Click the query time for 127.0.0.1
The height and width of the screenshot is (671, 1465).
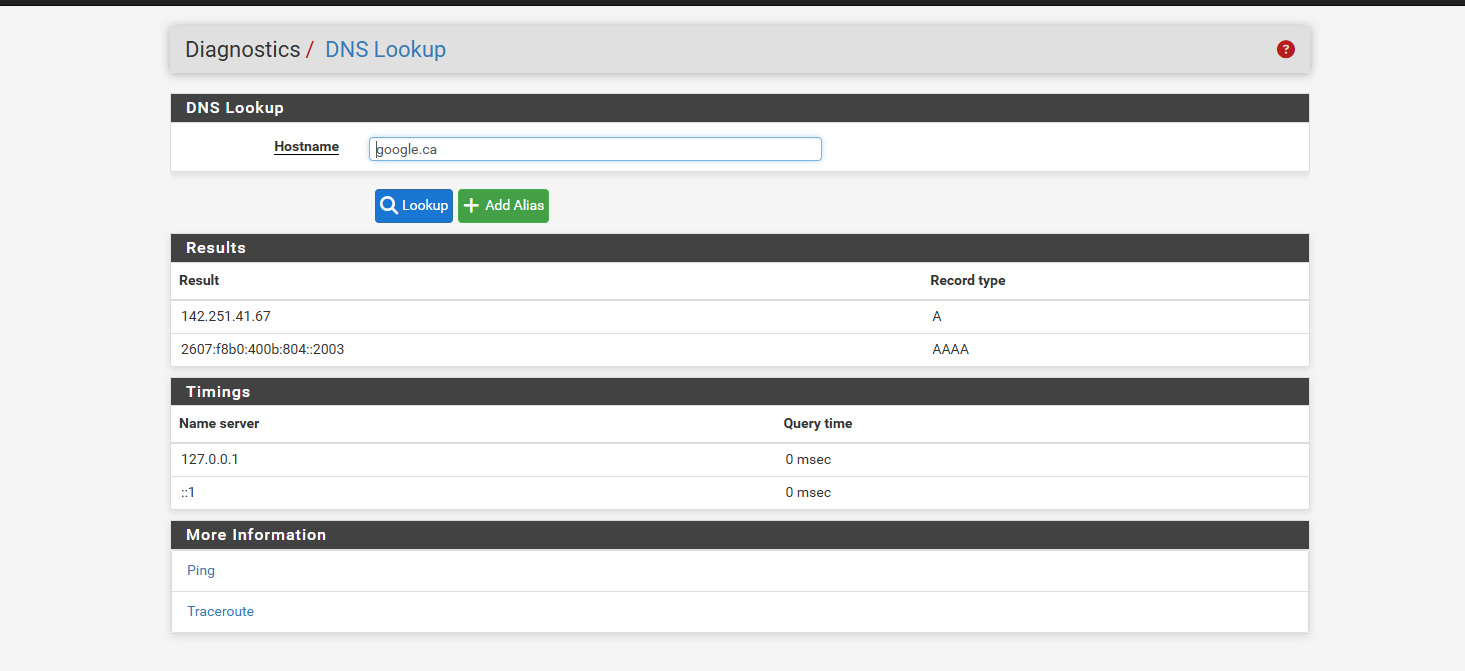tap(808, 460)
